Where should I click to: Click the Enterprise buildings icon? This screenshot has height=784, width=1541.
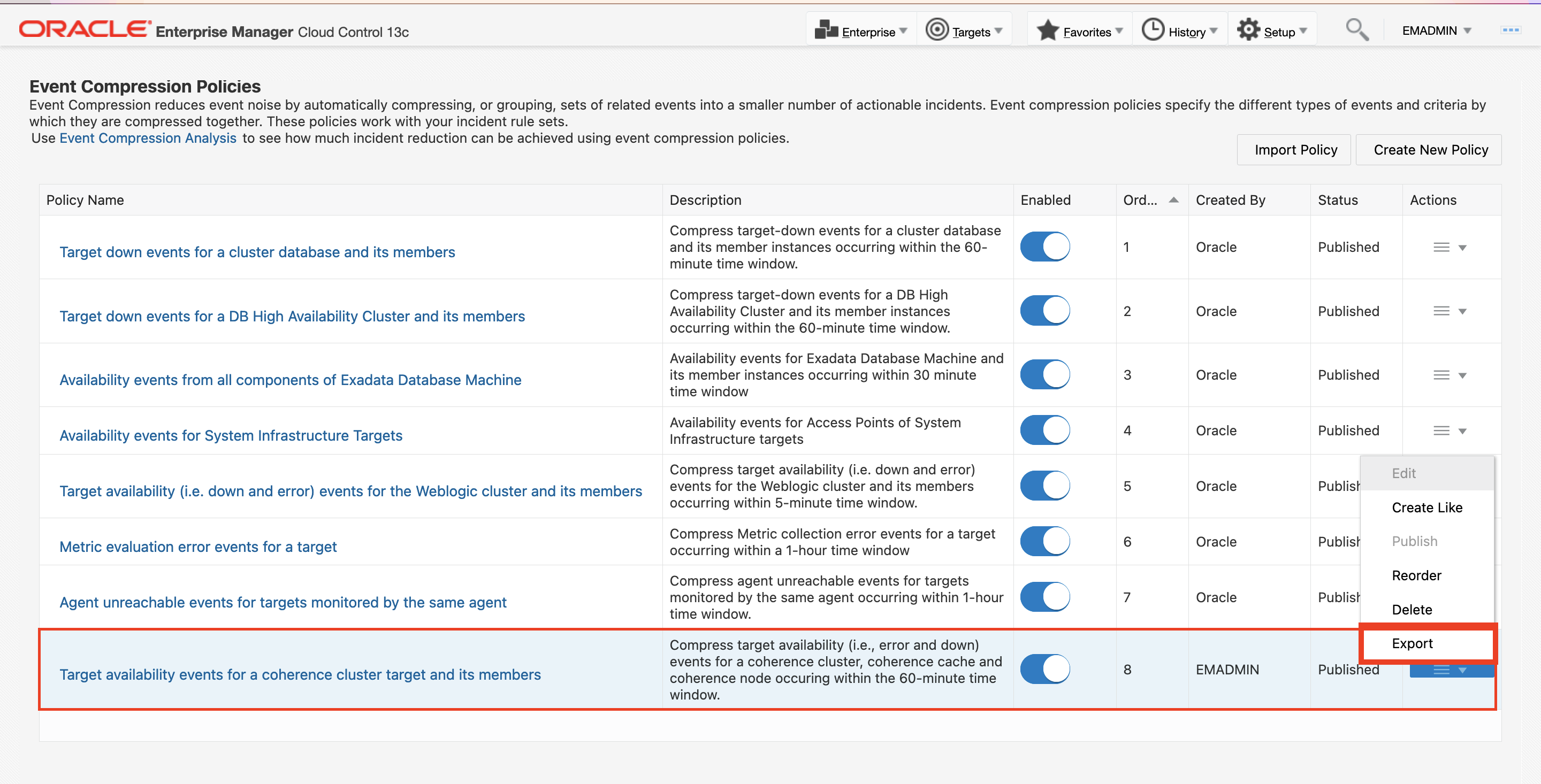(x=826, y=30)
